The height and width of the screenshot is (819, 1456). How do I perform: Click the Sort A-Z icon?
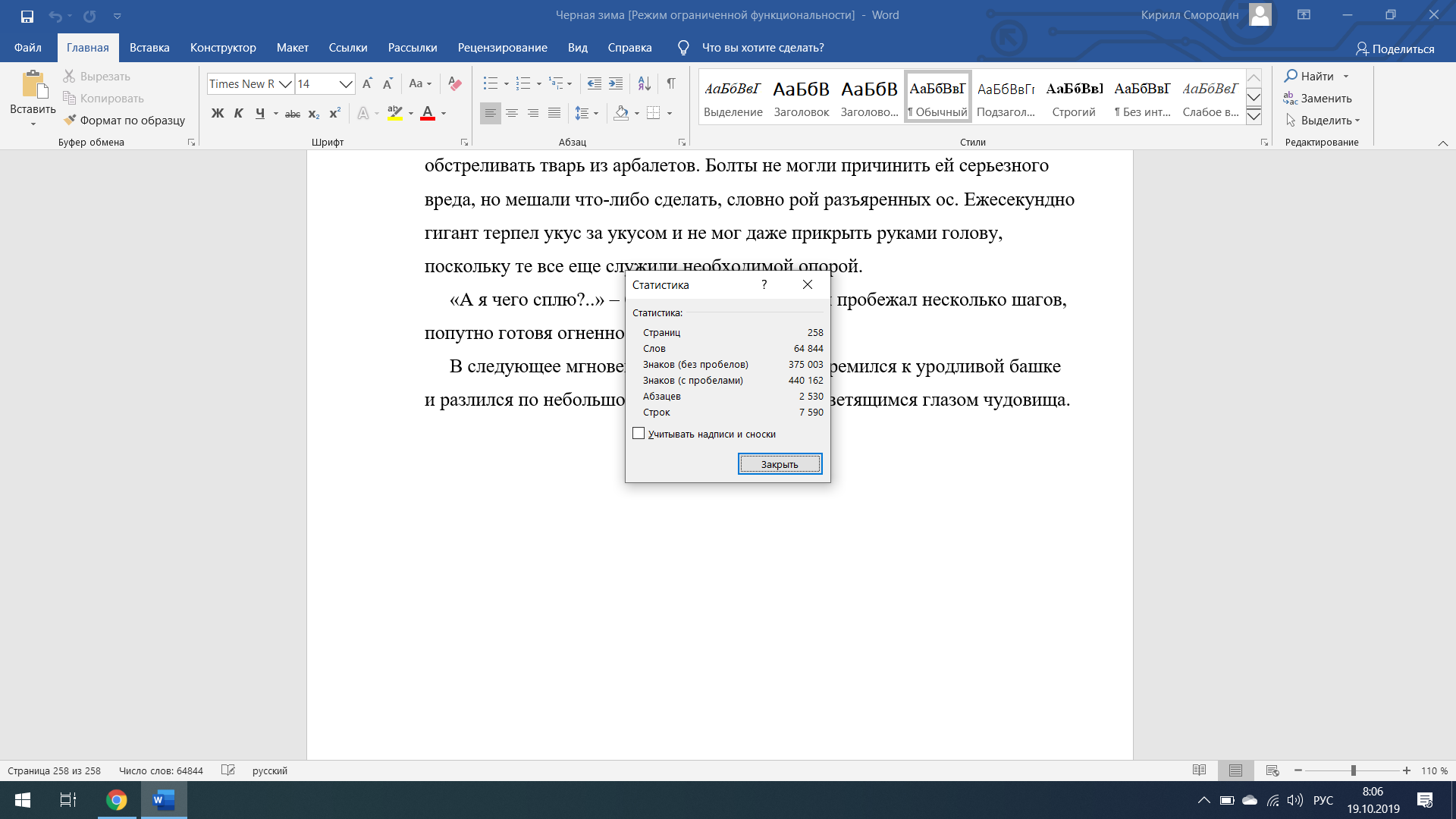644,83
